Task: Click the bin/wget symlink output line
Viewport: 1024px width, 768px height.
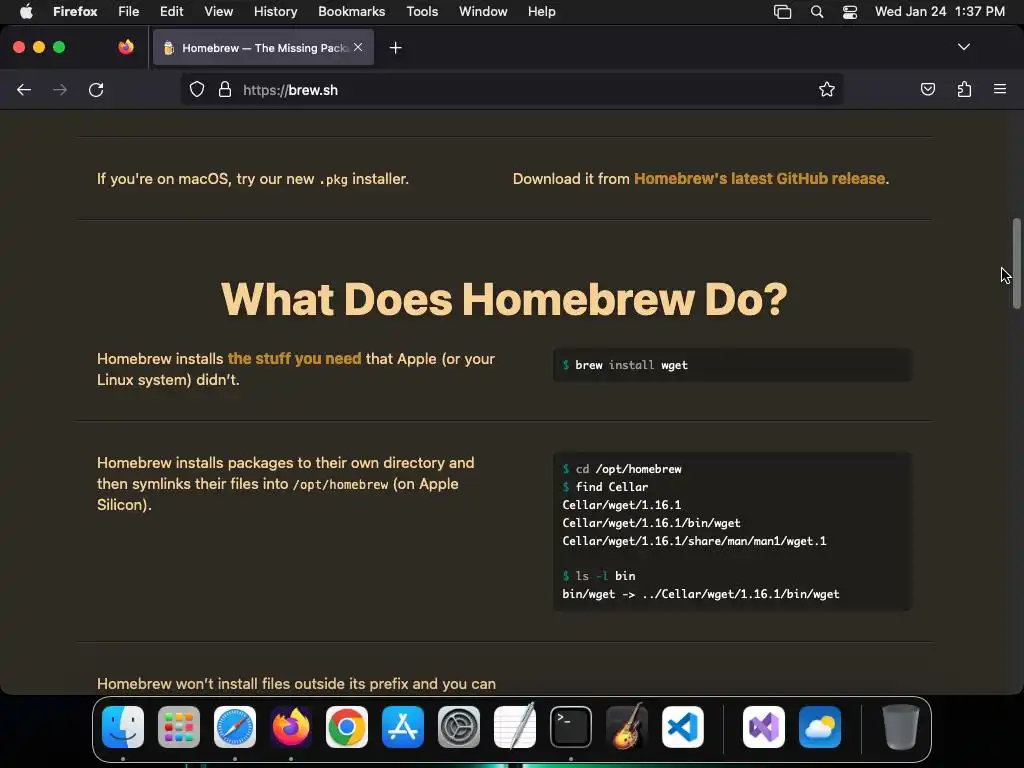Action: (701, 594)
